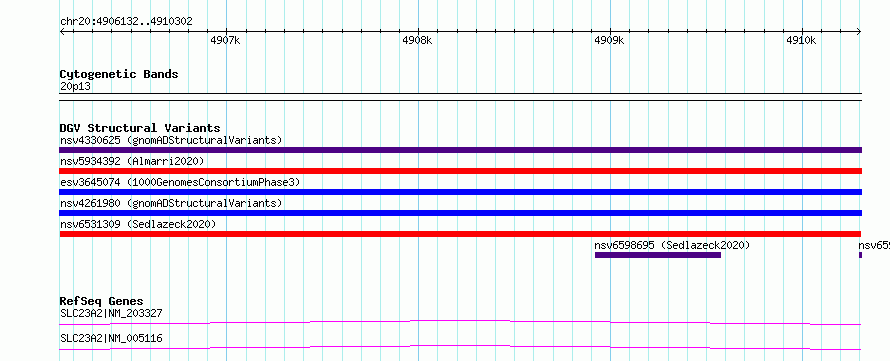The image size is (890, 361).
Task: Click the SLC23A2|NM_203327 transcript label
Action: (111, 313)
